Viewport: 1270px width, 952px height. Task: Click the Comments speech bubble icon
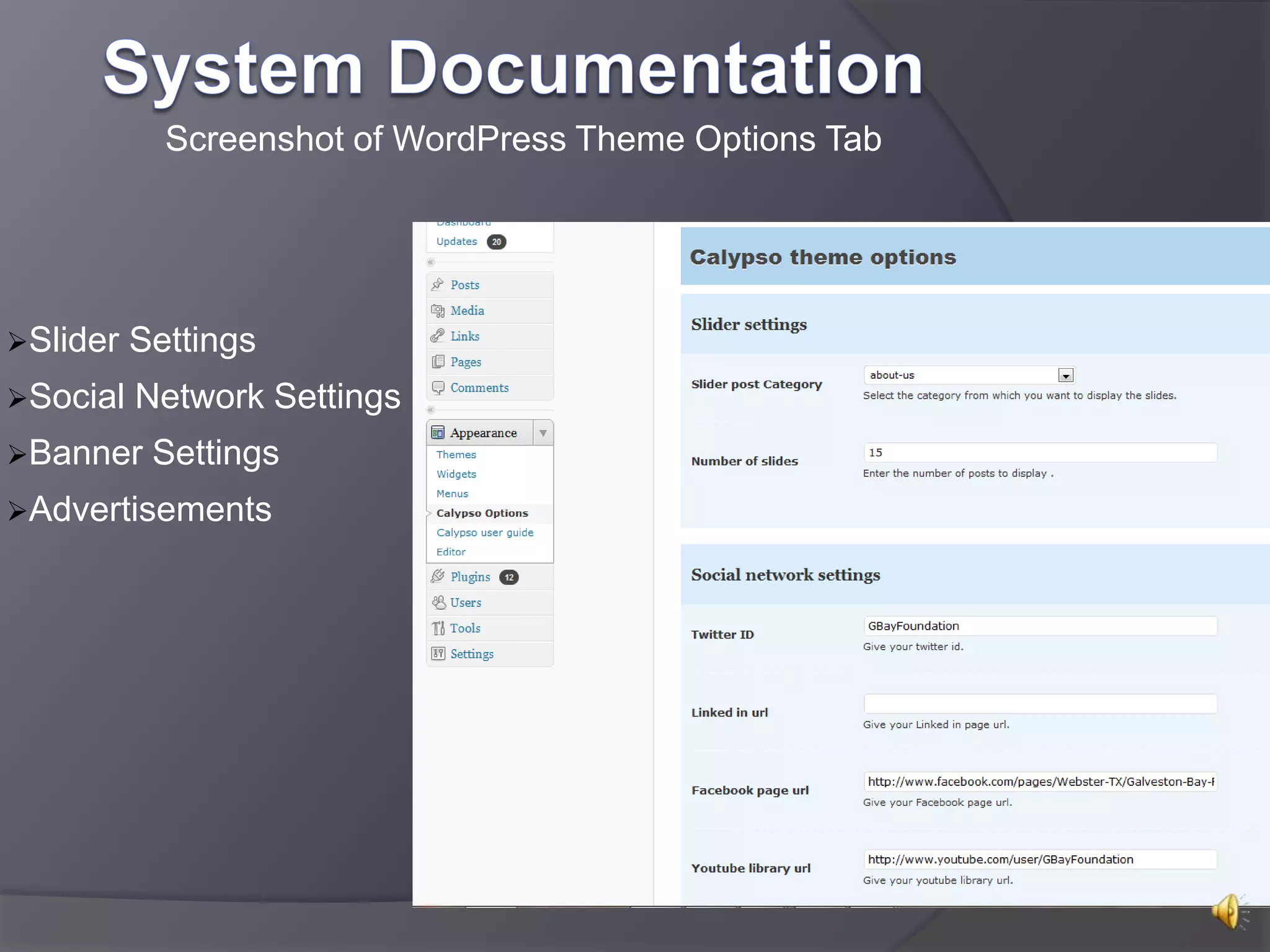point(438,387)
